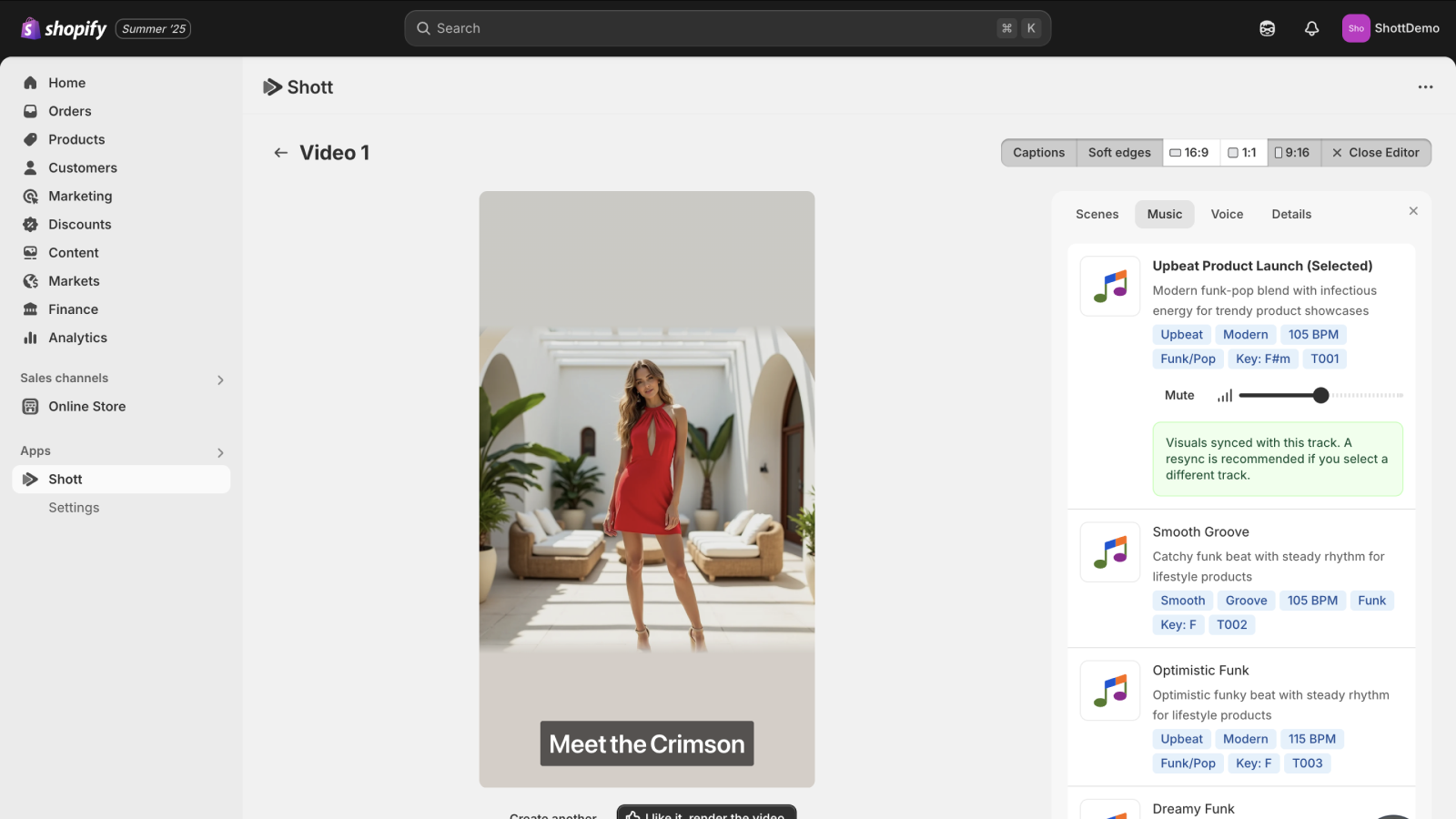1456x819 pixels.
Task: Switch aspect ratio to 1:1
Action: coord(1242,153)
